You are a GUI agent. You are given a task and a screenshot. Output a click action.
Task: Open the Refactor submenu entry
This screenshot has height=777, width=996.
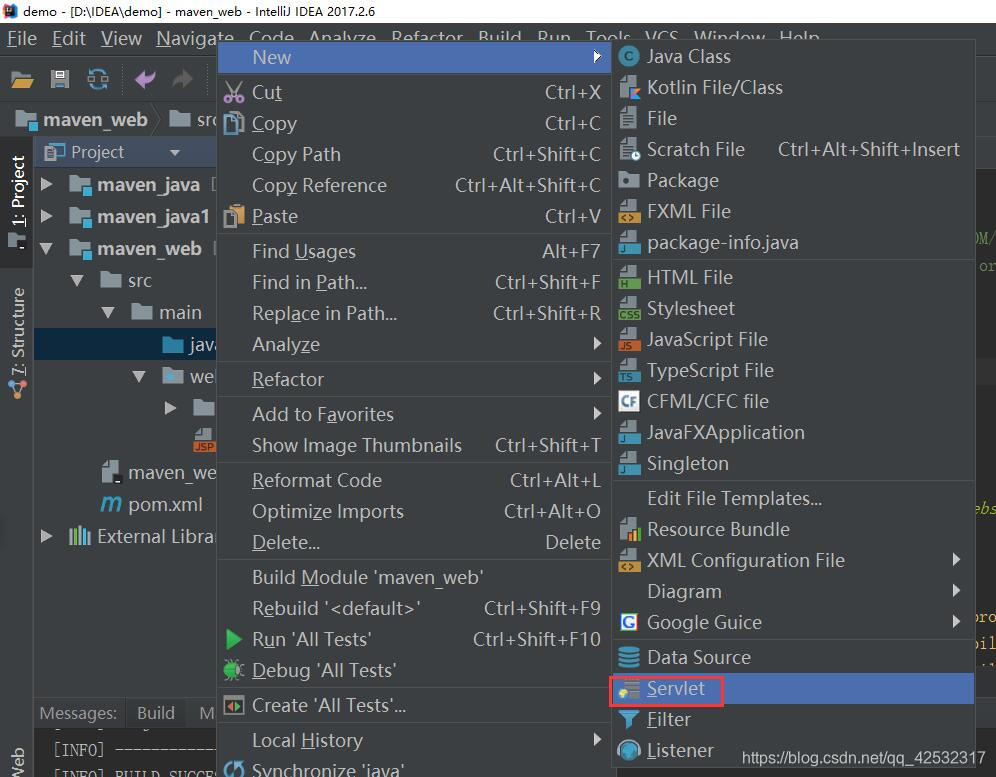point(414,379)
